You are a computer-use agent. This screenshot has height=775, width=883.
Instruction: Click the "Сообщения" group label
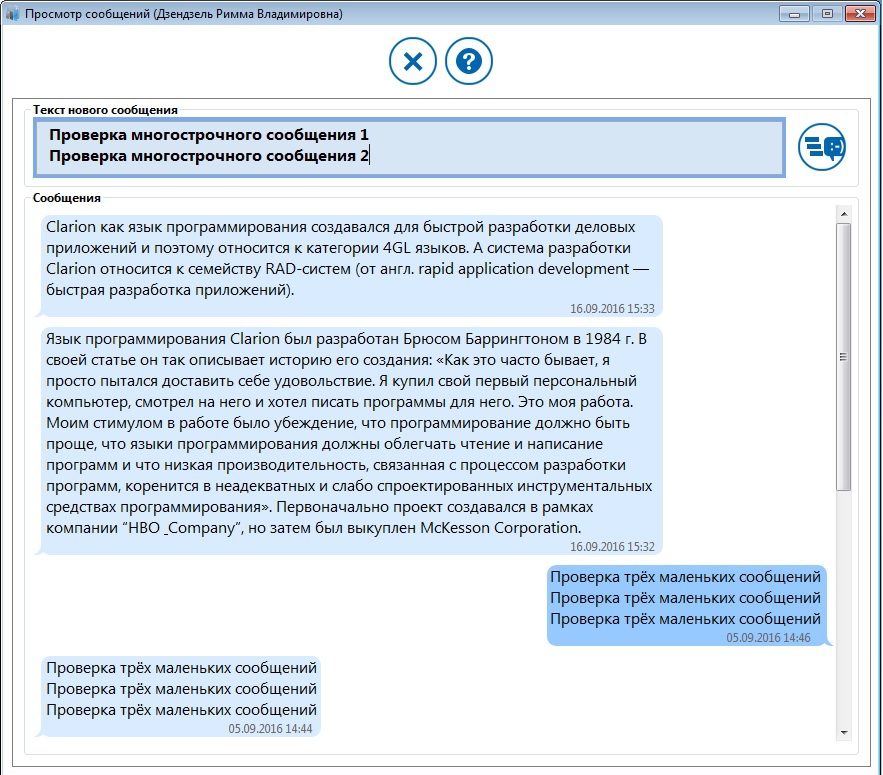[67, 199]
